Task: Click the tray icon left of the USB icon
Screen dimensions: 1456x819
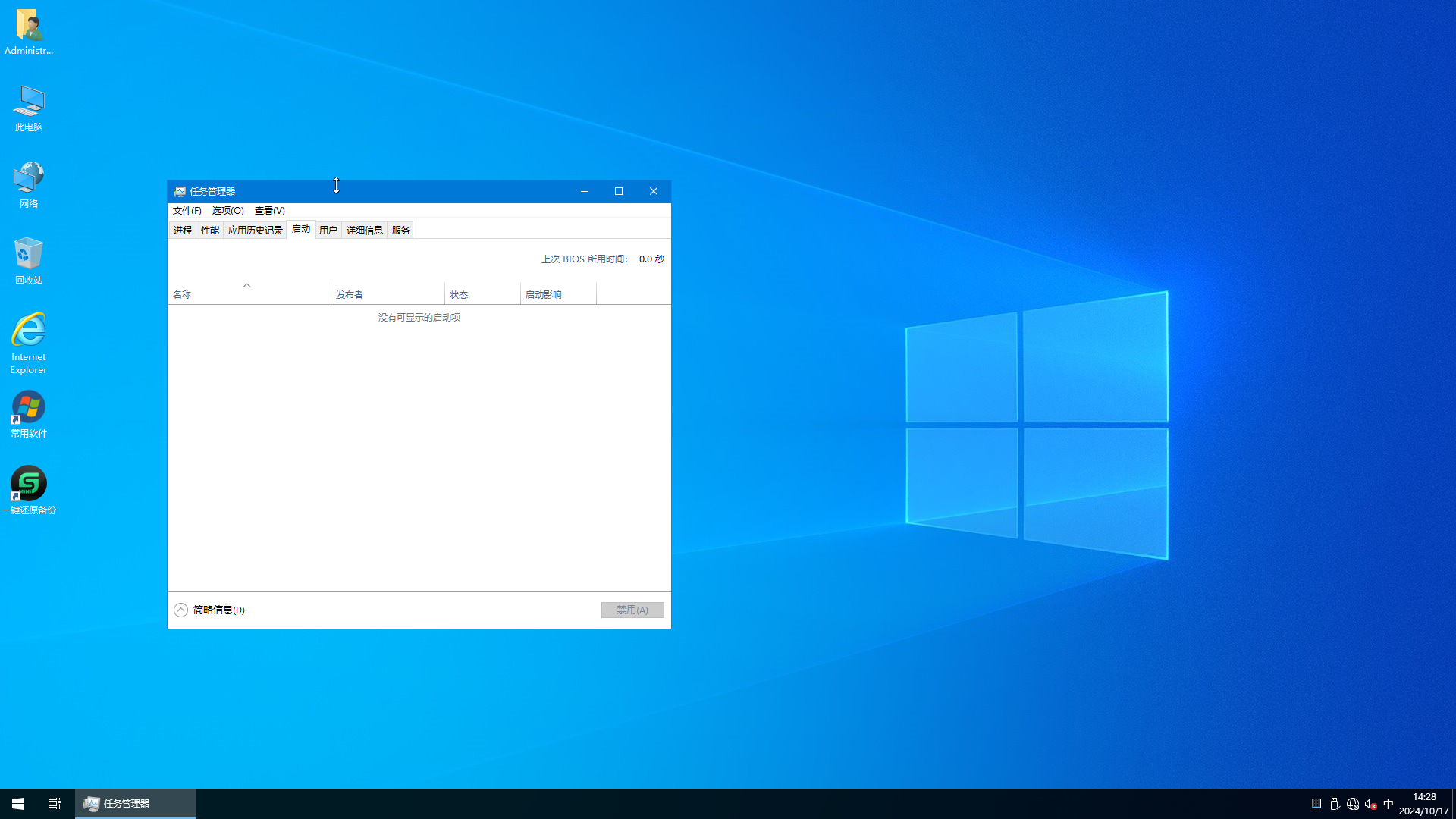Action: (1316, 804)
